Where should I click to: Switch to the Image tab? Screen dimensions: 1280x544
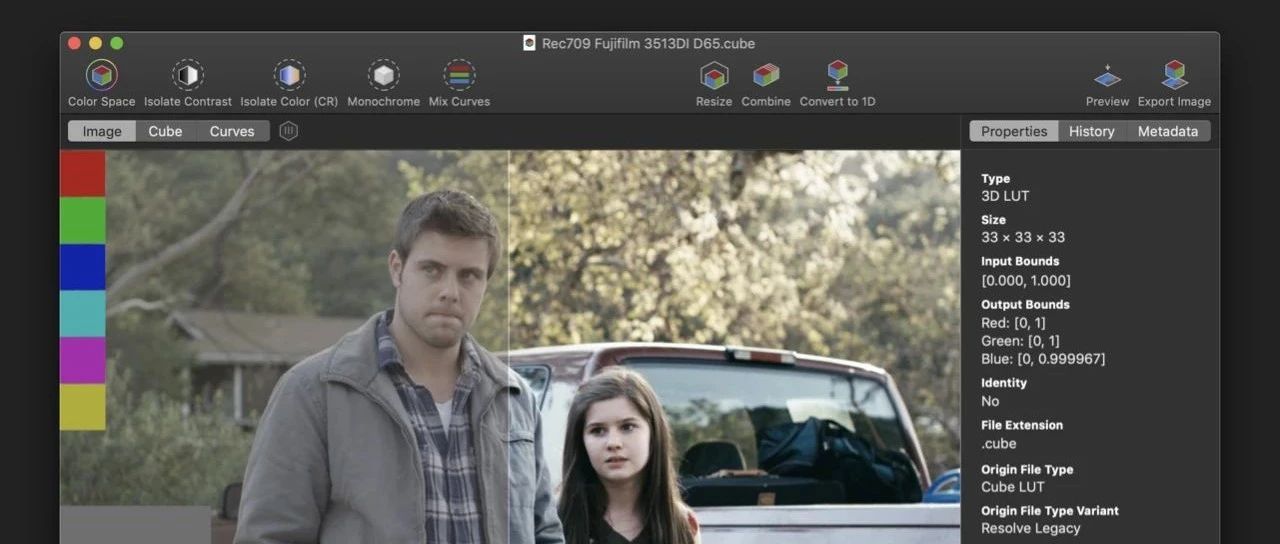click(102, 131)
